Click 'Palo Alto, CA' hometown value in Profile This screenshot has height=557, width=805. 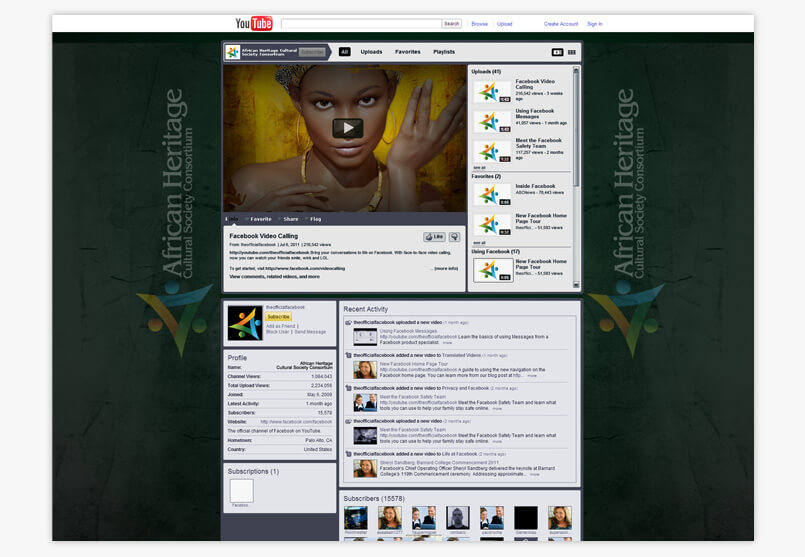[319, 440]
